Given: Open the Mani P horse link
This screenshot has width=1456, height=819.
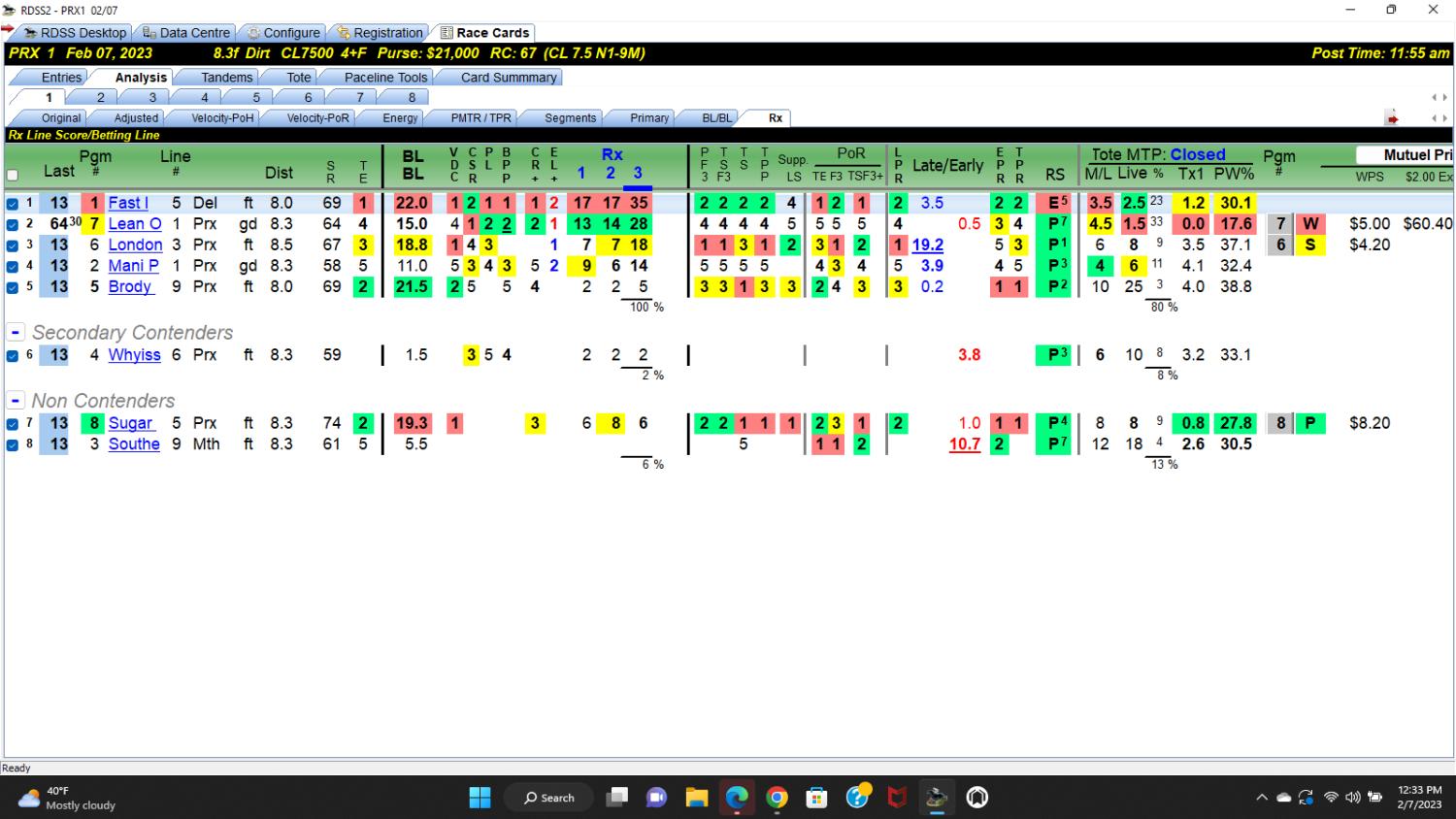Looking at the screenshot, I should [x=133, y=266].
